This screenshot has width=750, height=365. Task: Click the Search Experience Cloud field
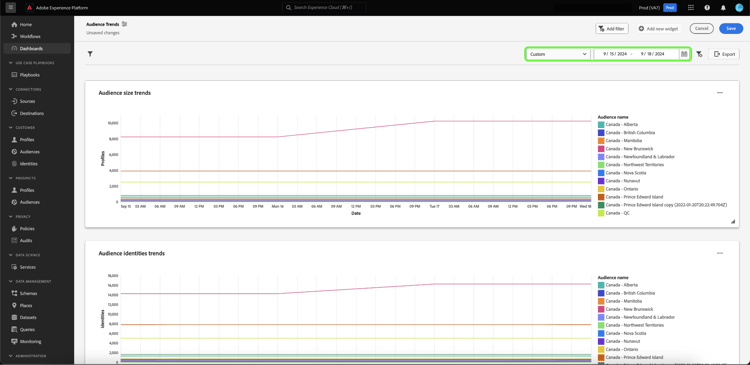324,8
